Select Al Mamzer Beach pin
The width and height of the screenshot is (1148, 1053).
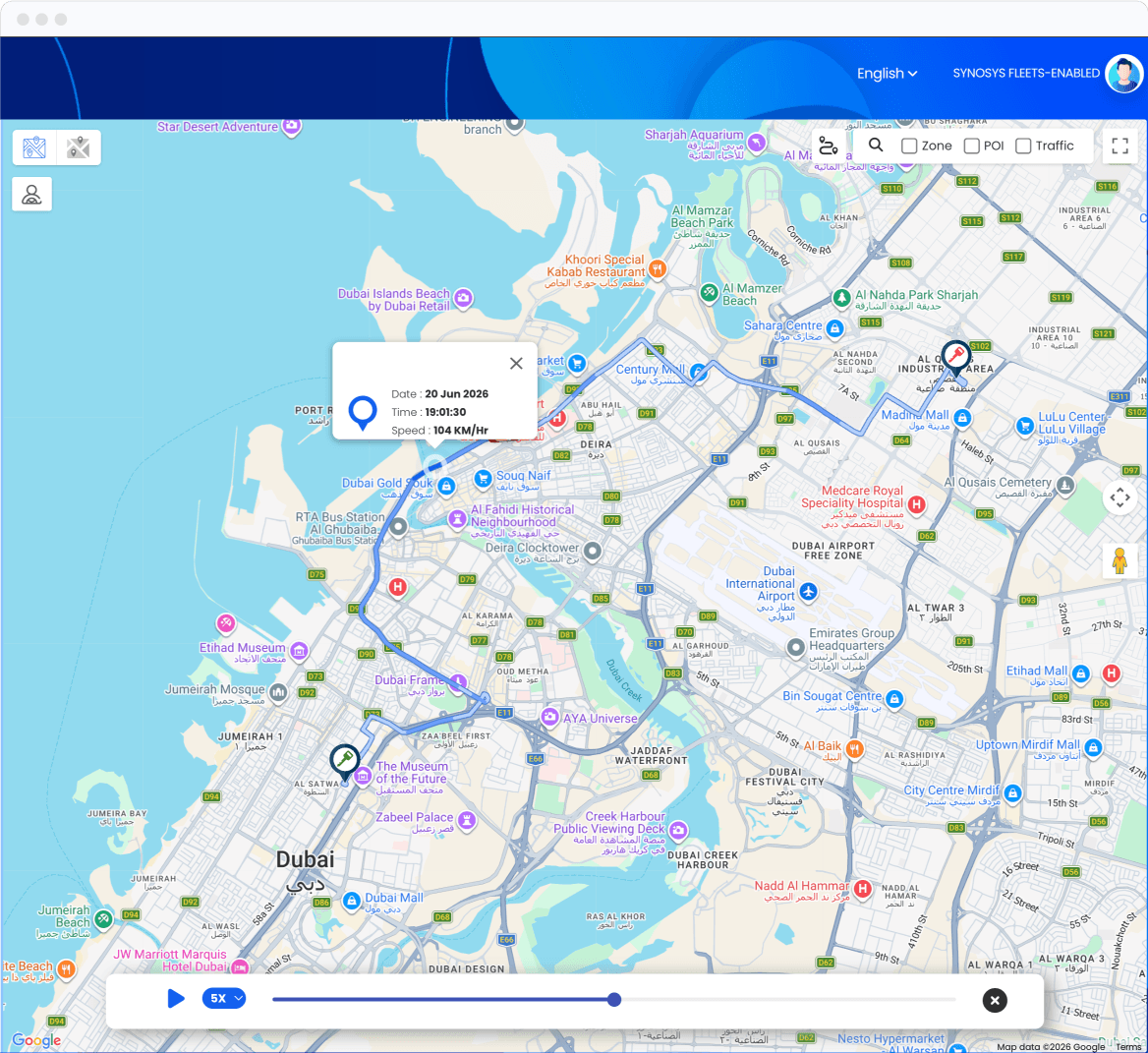pyautogui.click(x=709, y=293)
